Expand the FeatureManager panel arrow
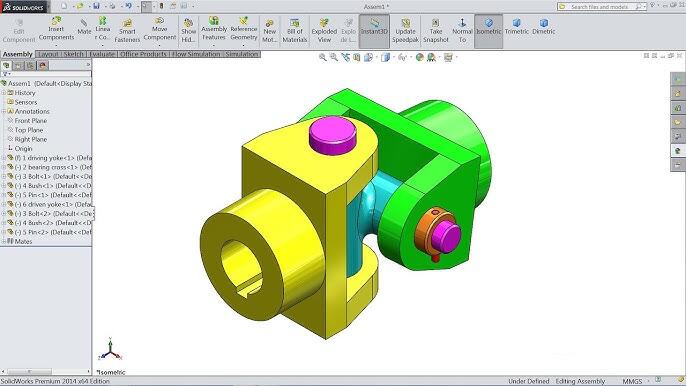This screenshot has height=386, width=686. (88, 65)
